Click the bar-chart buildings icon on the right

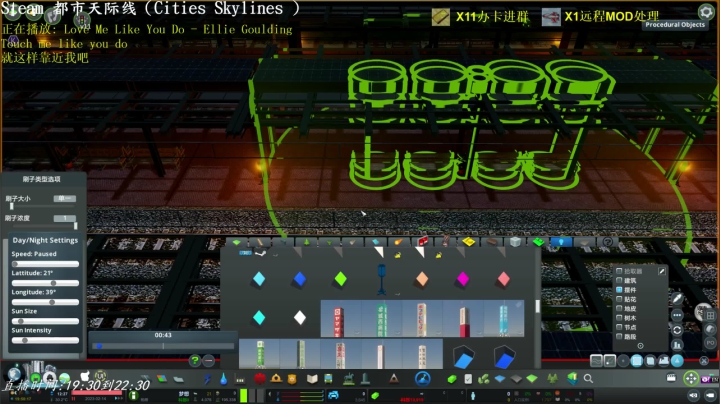(677, 345)
